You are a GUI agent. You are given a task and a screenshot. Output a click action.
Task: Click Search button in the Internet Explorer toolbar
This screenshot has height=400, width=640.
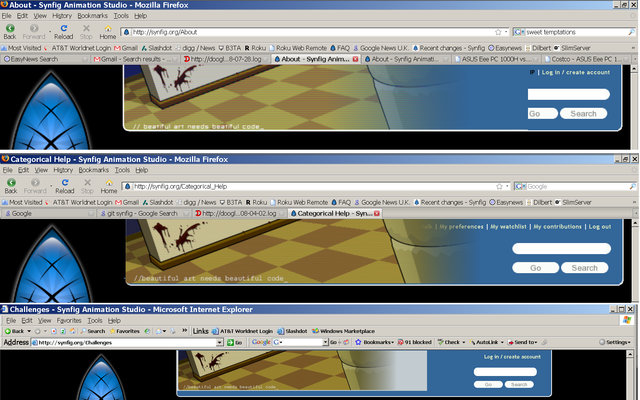pos(93,331)
